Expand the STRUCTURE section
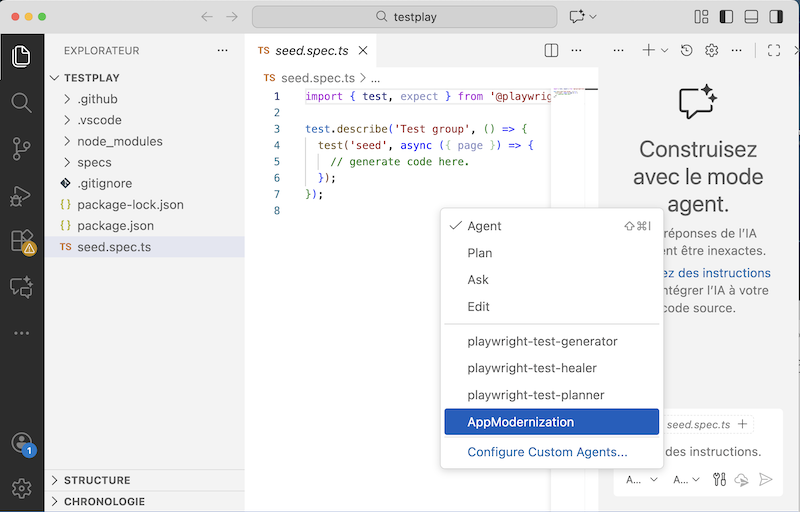The image size is (800, 512). (x=144, y=480)
